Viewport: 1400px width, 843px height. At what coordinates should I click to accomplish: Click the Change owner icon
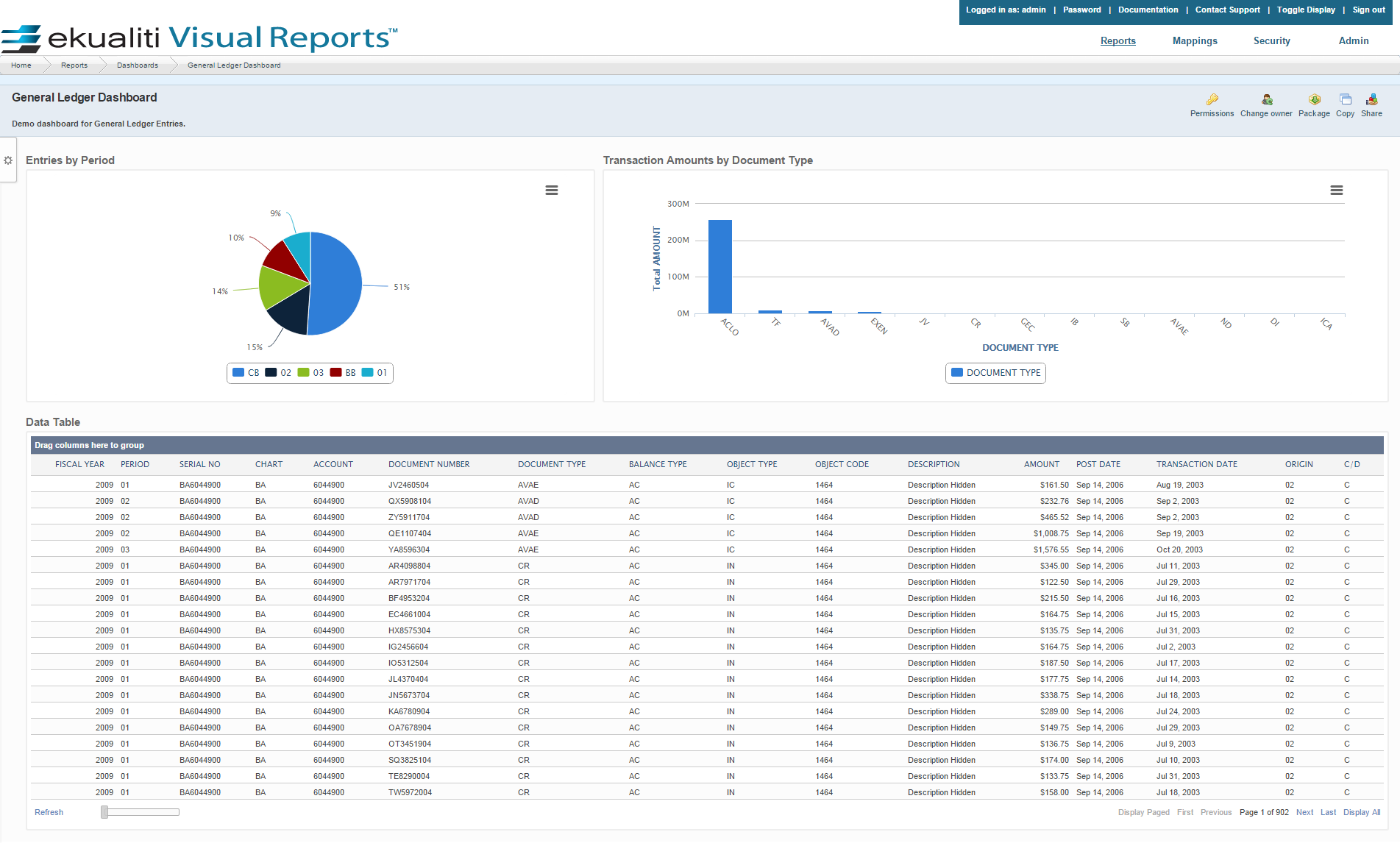[x=1266, y=99]
